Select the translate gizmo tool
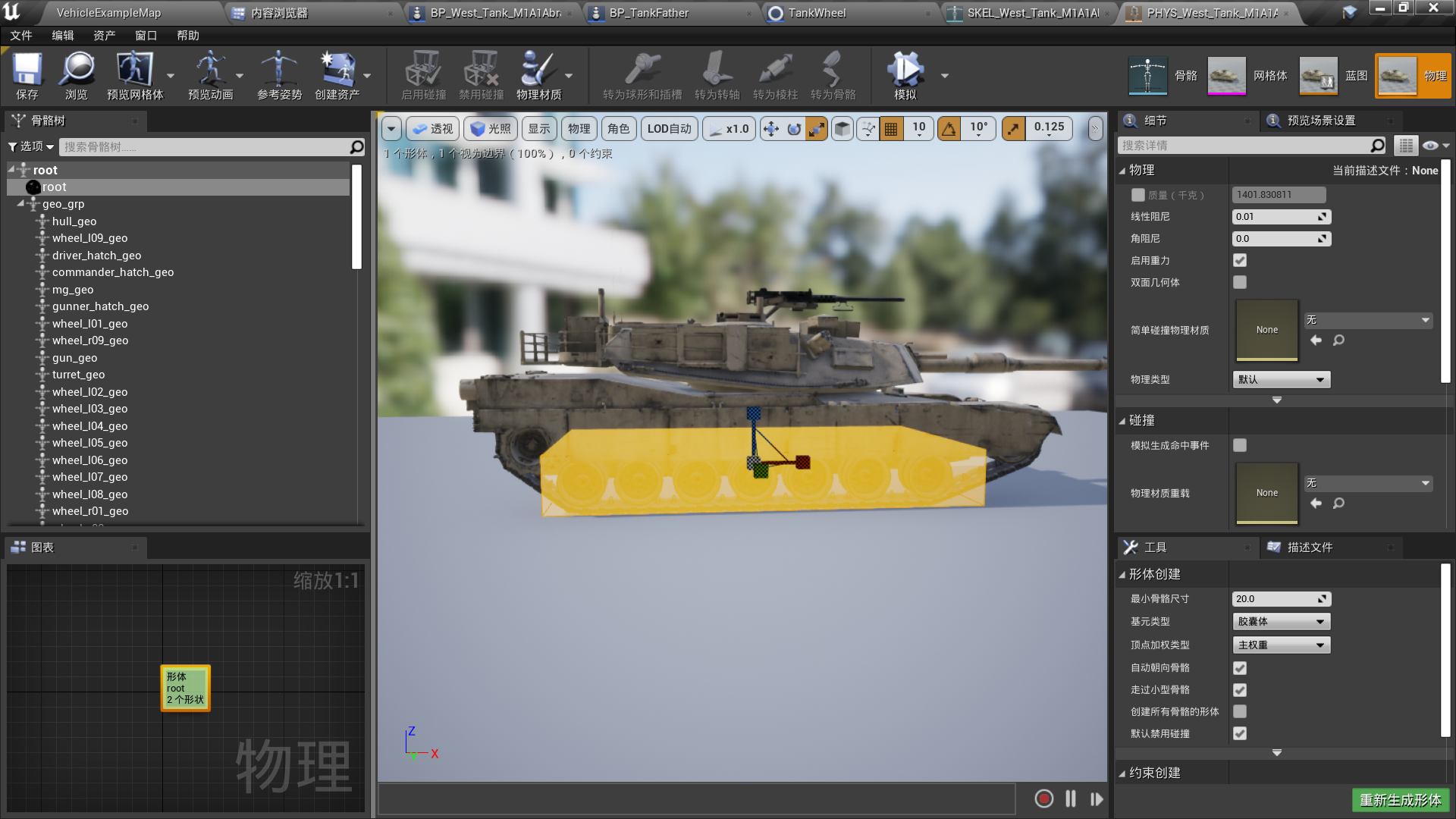The height and width of the screenshot is (819, 1456). (x=770, y=129)
